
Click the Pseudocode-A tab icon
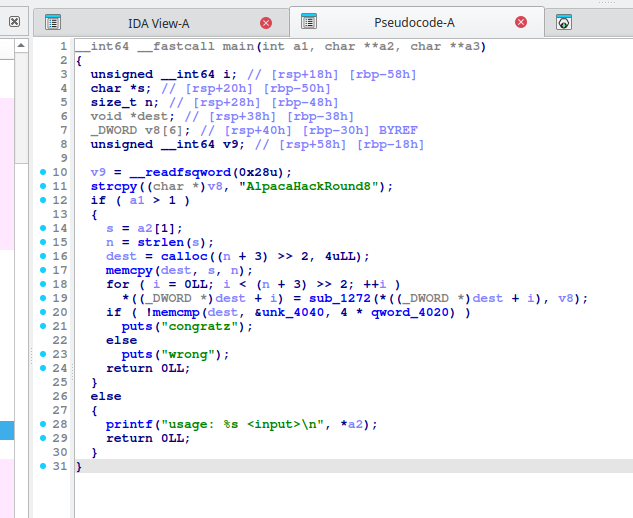click(310, 22)
